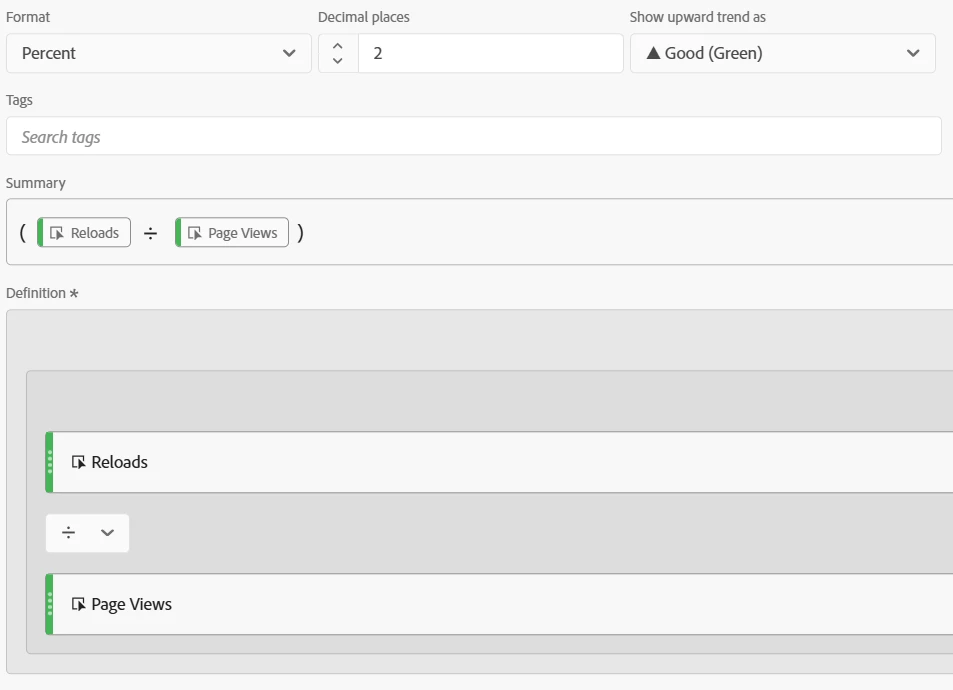Click the chevron on the upward trend dropdown
The image size is (953, 690).
(913, 53)
